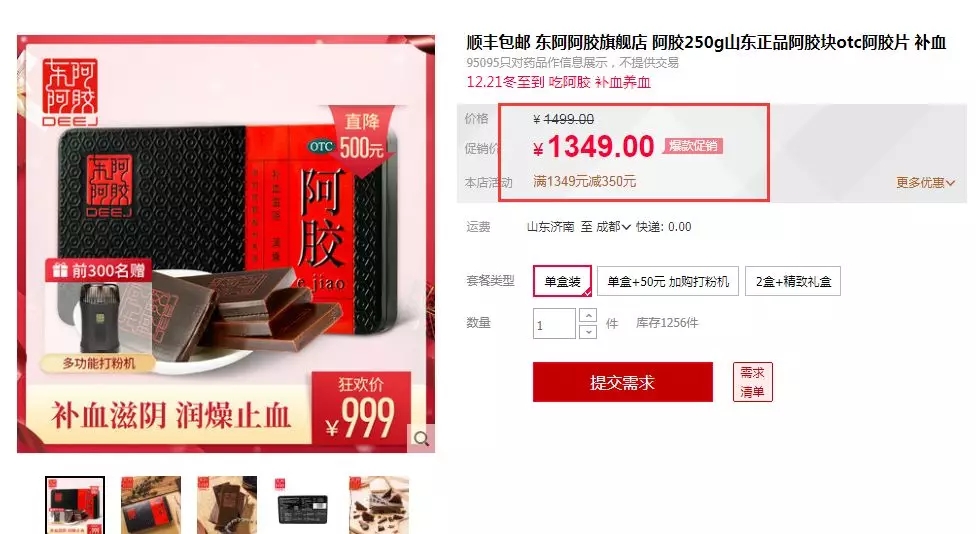Choose the 2盒+精致礼盒 package option
Screen dimensions: 976x534
[793, 281]
